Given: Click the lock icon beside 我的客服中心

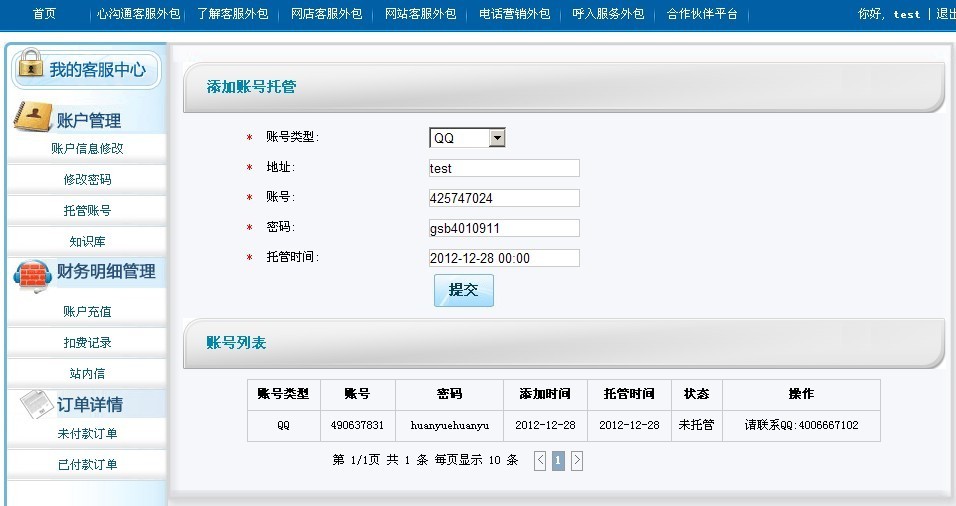Looking at the screenshot, I should pos(31,67).
